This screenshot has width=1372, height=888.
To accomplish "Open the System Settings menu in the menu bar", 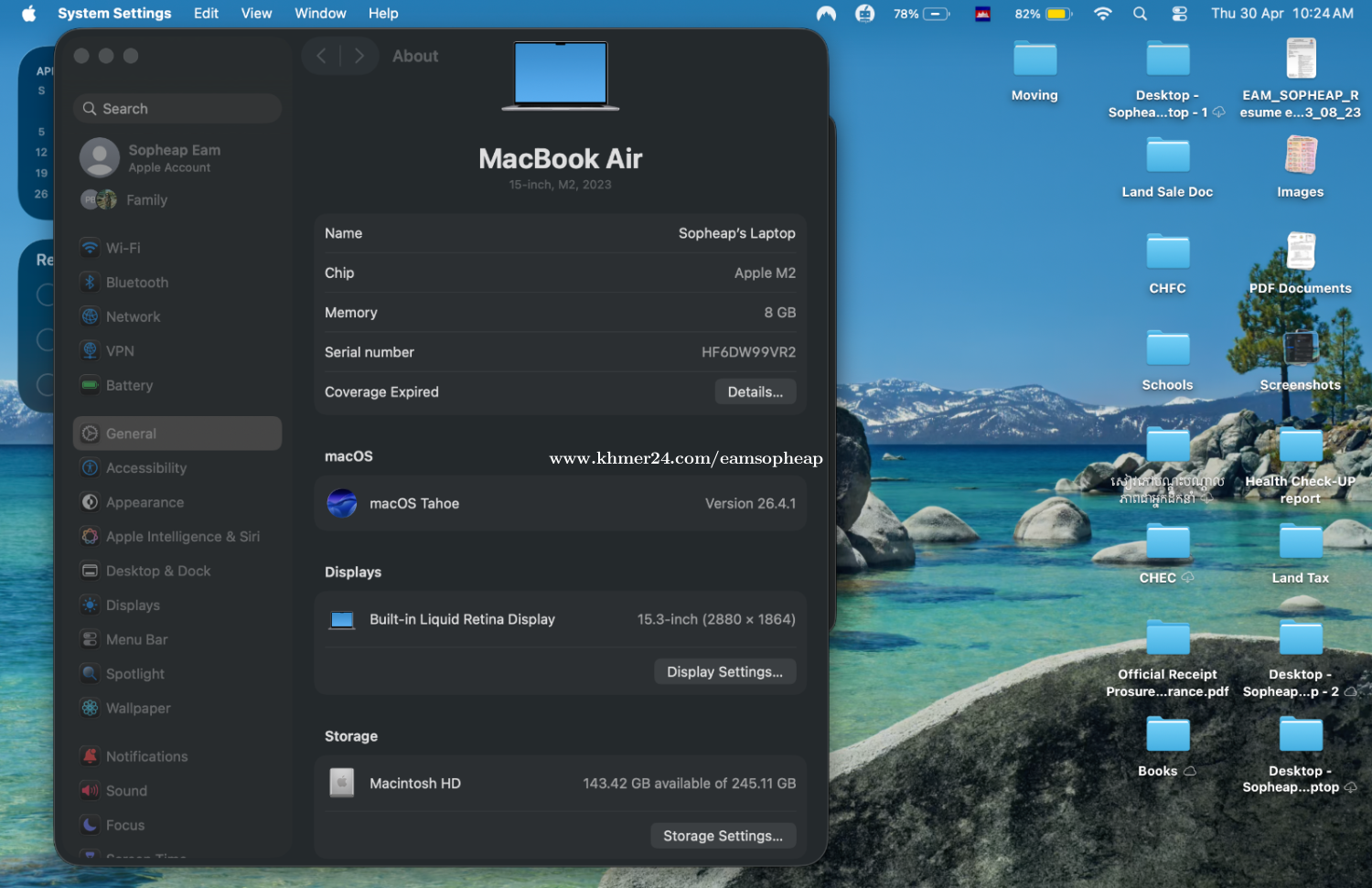I will (114, 14).
